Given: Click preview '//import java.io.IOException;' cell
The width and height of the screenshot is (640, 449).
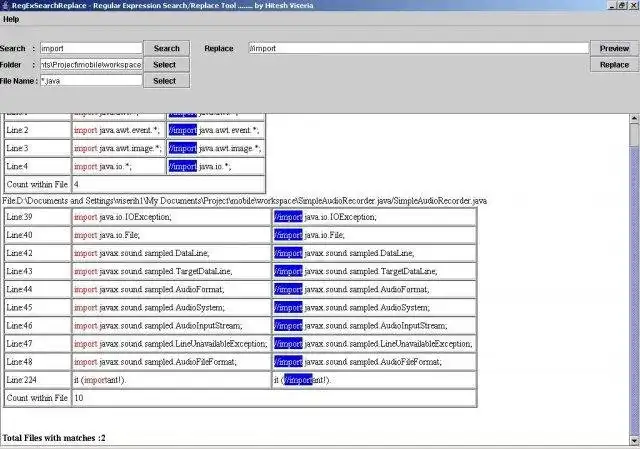Looking at the screenshot, I should point(374,217).
